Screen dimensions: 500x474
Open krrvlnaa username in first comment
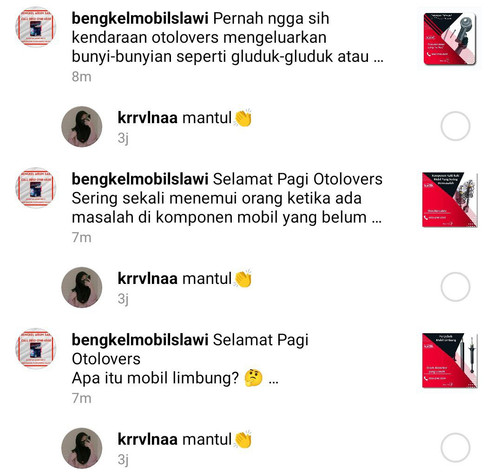(x=148, y=118)
